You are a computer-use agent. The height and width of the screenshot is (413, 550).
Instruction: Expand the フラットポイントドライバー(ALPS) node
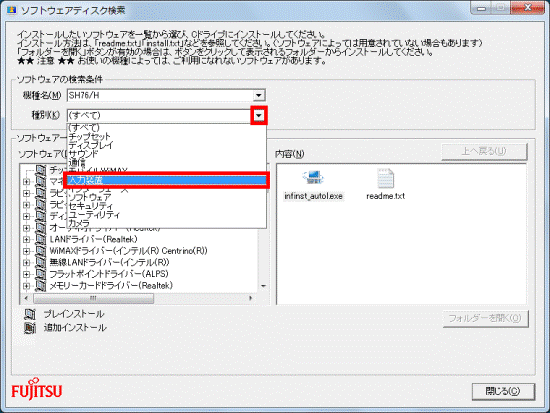26,274
